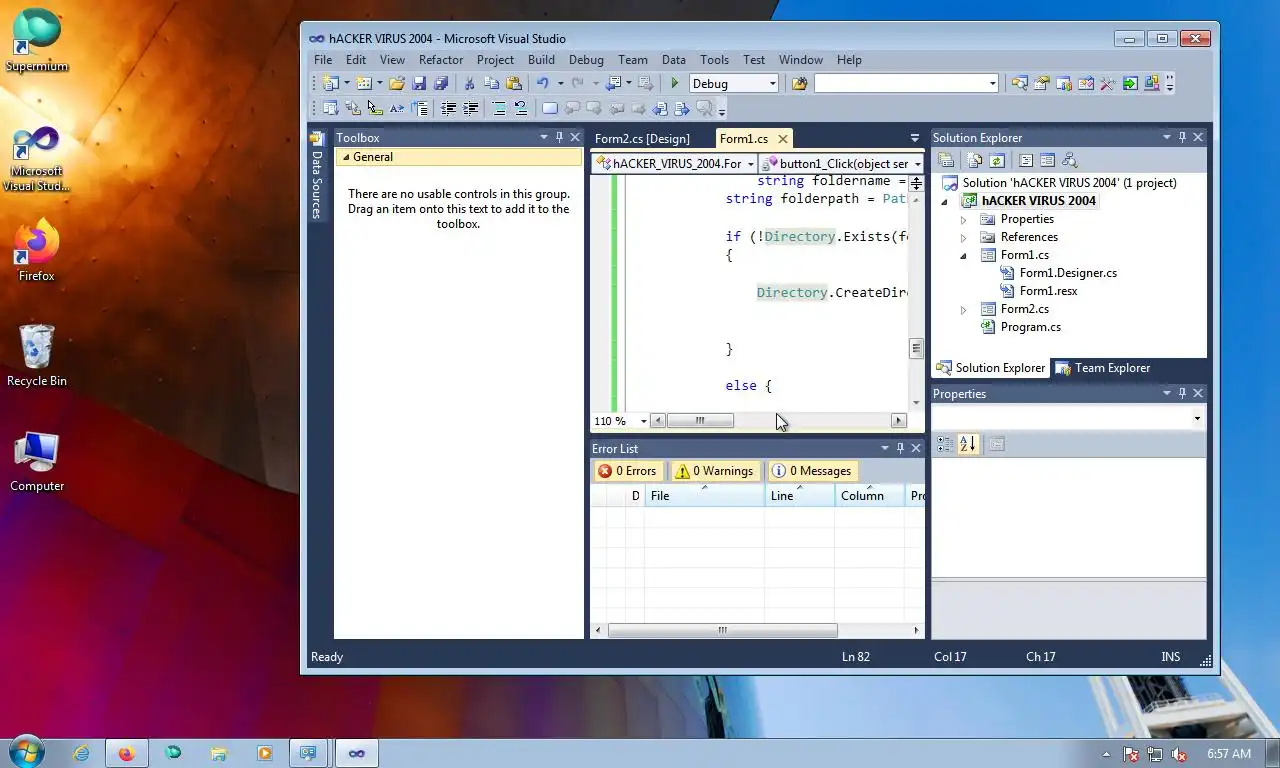This screenshot has height=768, width=1280.
Task: Click Show All Files in Solution Explorer
Action: pos(975,160)
